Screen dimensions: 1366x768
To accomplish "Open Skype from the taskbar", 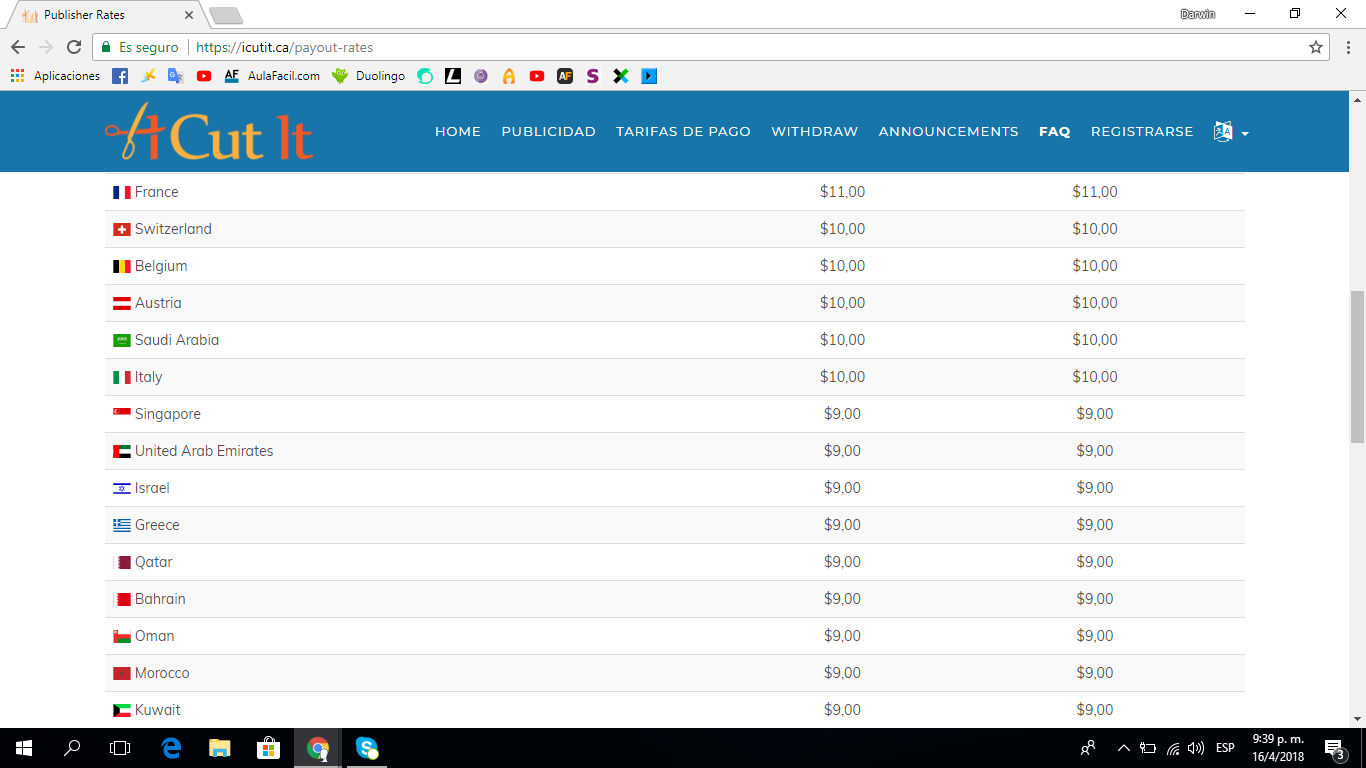I will (x=365, y=747).
